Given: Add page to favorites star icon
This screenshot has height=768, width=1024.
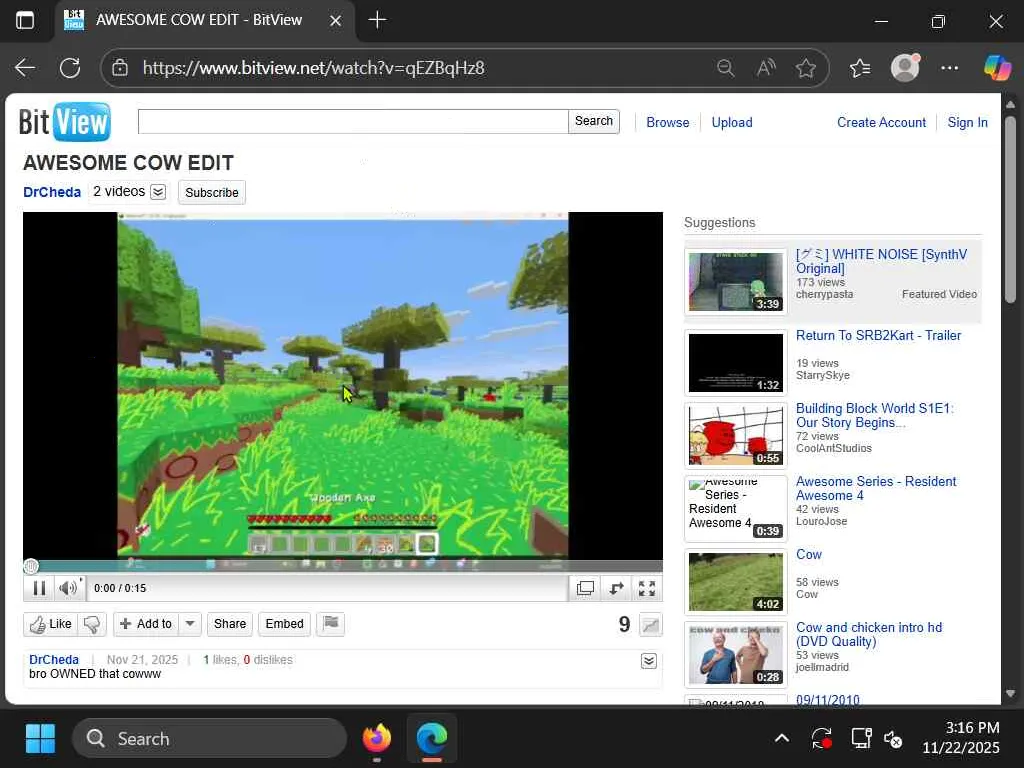Looking at the screenshot, I should point(806,67).
